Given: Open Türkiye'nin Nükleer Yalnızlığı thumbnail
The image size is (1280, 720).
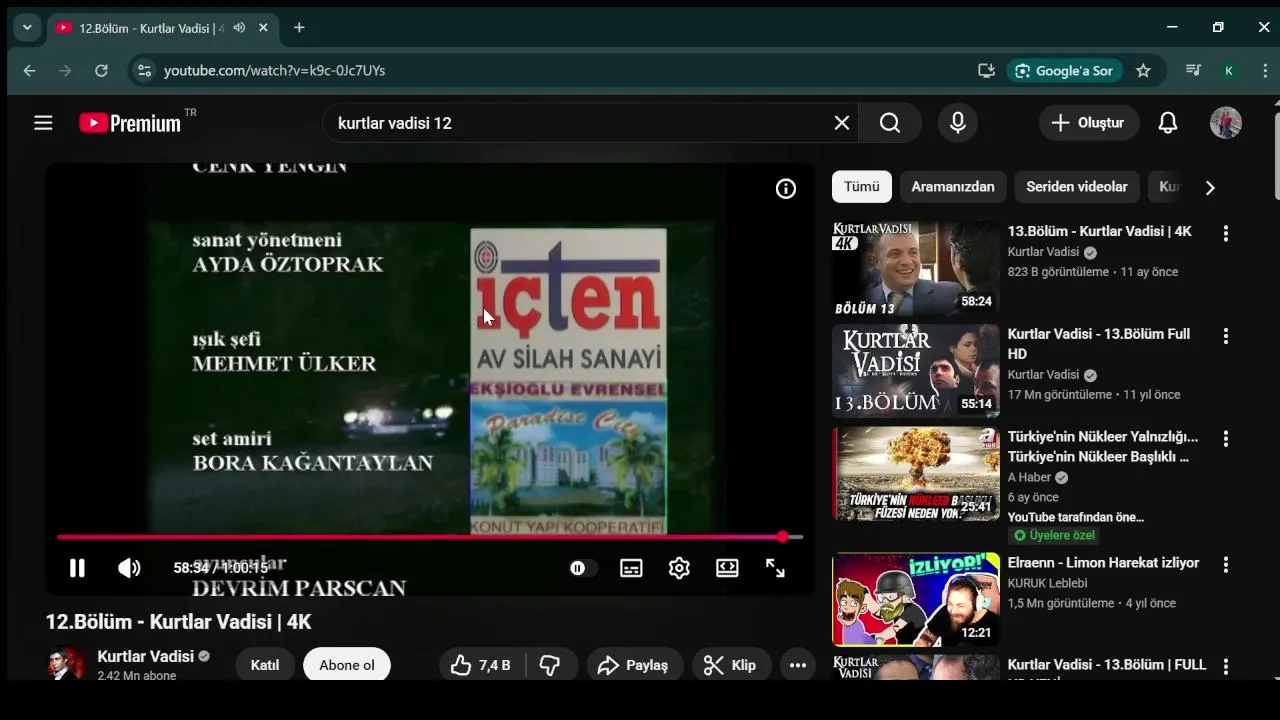Looking at the screenshot, I should pos(916,474).
